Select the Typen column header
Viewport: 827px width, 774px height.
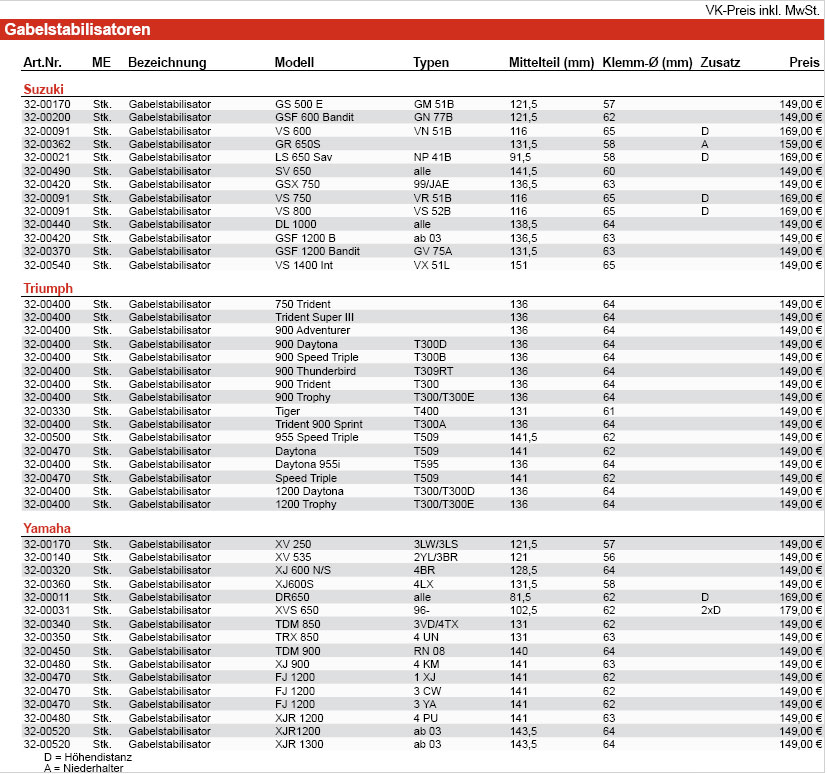(x=431, y=63)
